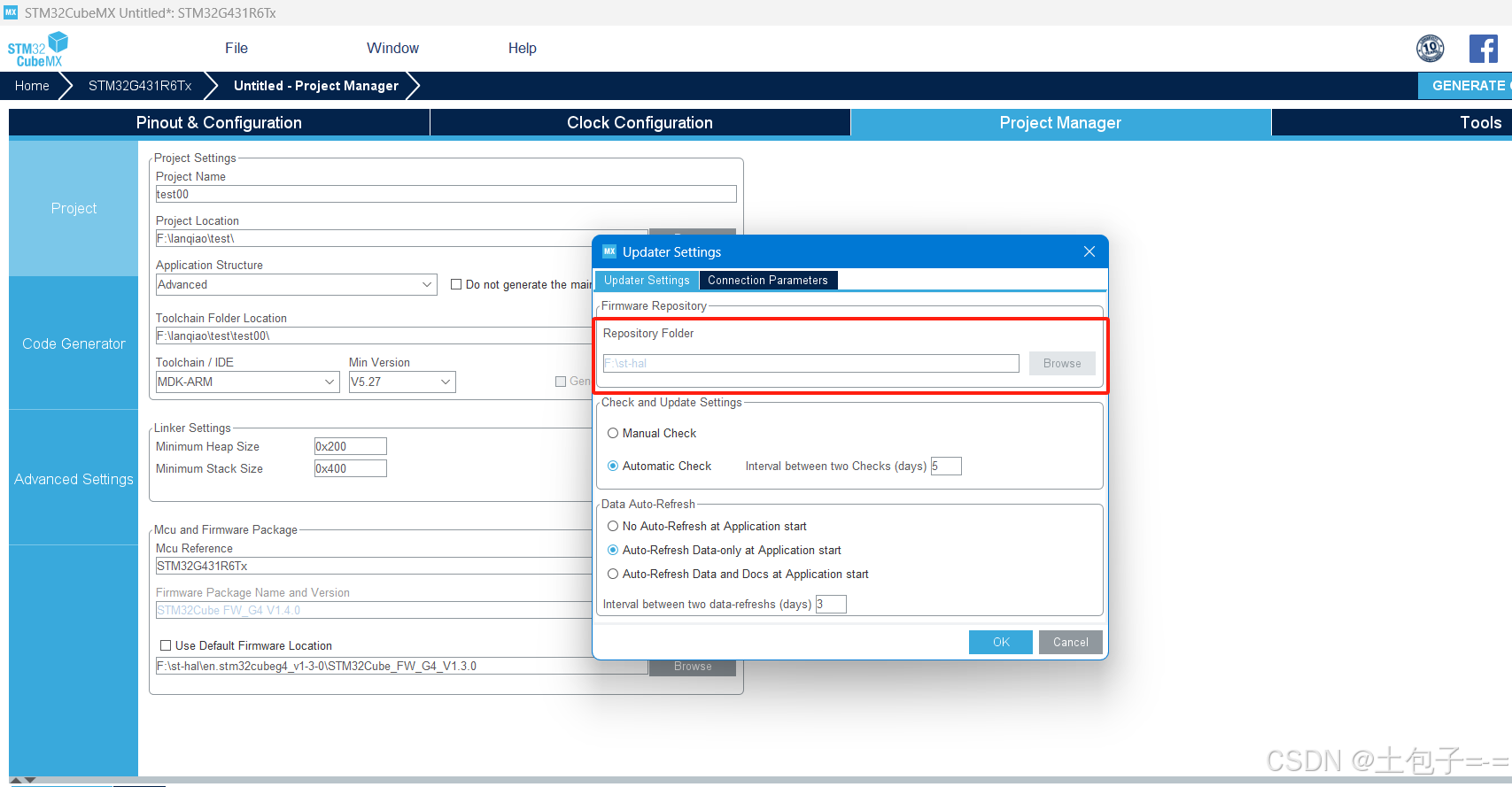Select STM32G431R6Tx breadcrumb
This screenshot has width=1512, height=787.
[x=140, y=86]
